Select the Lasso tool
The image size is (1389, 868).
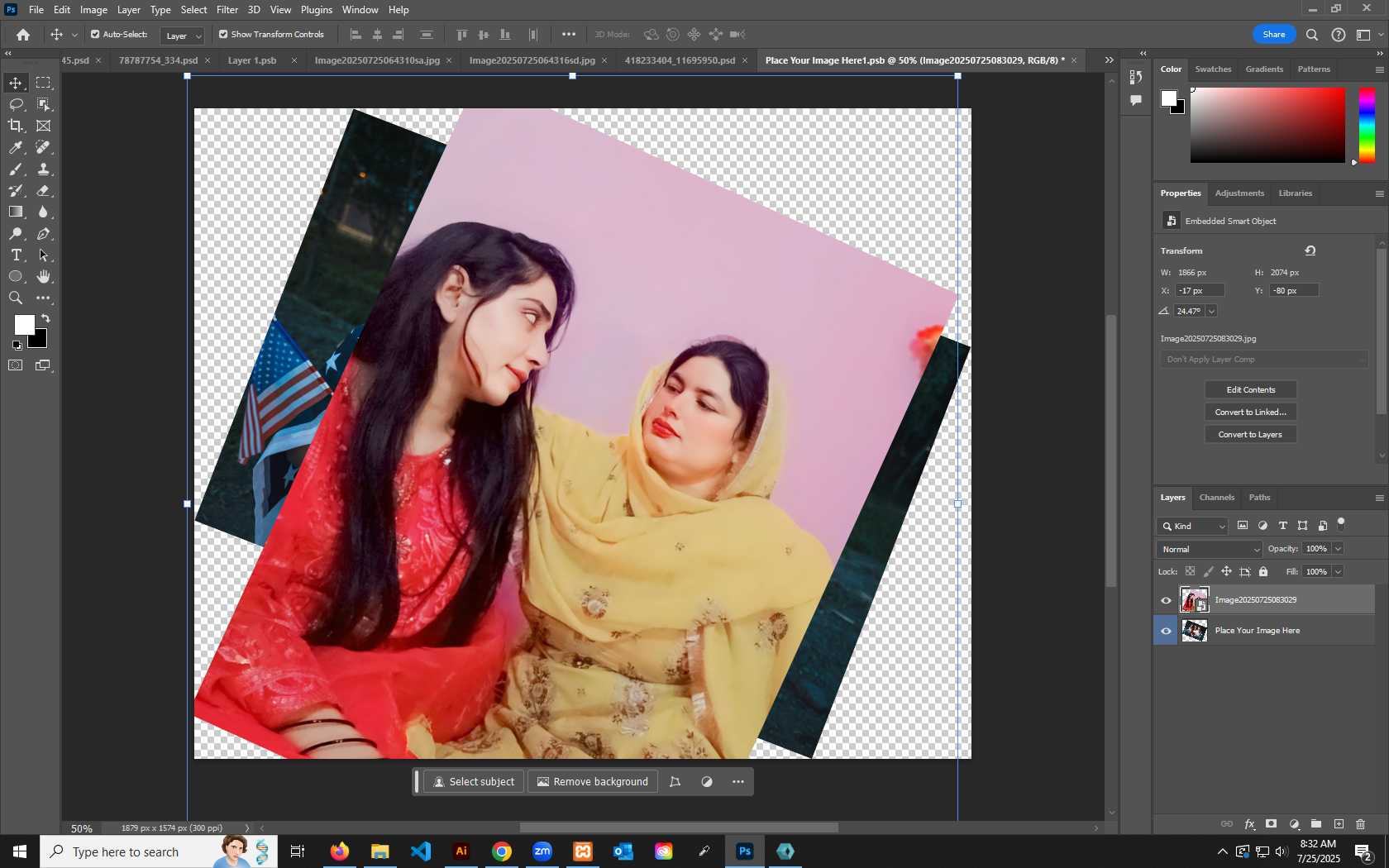(16, 104)
